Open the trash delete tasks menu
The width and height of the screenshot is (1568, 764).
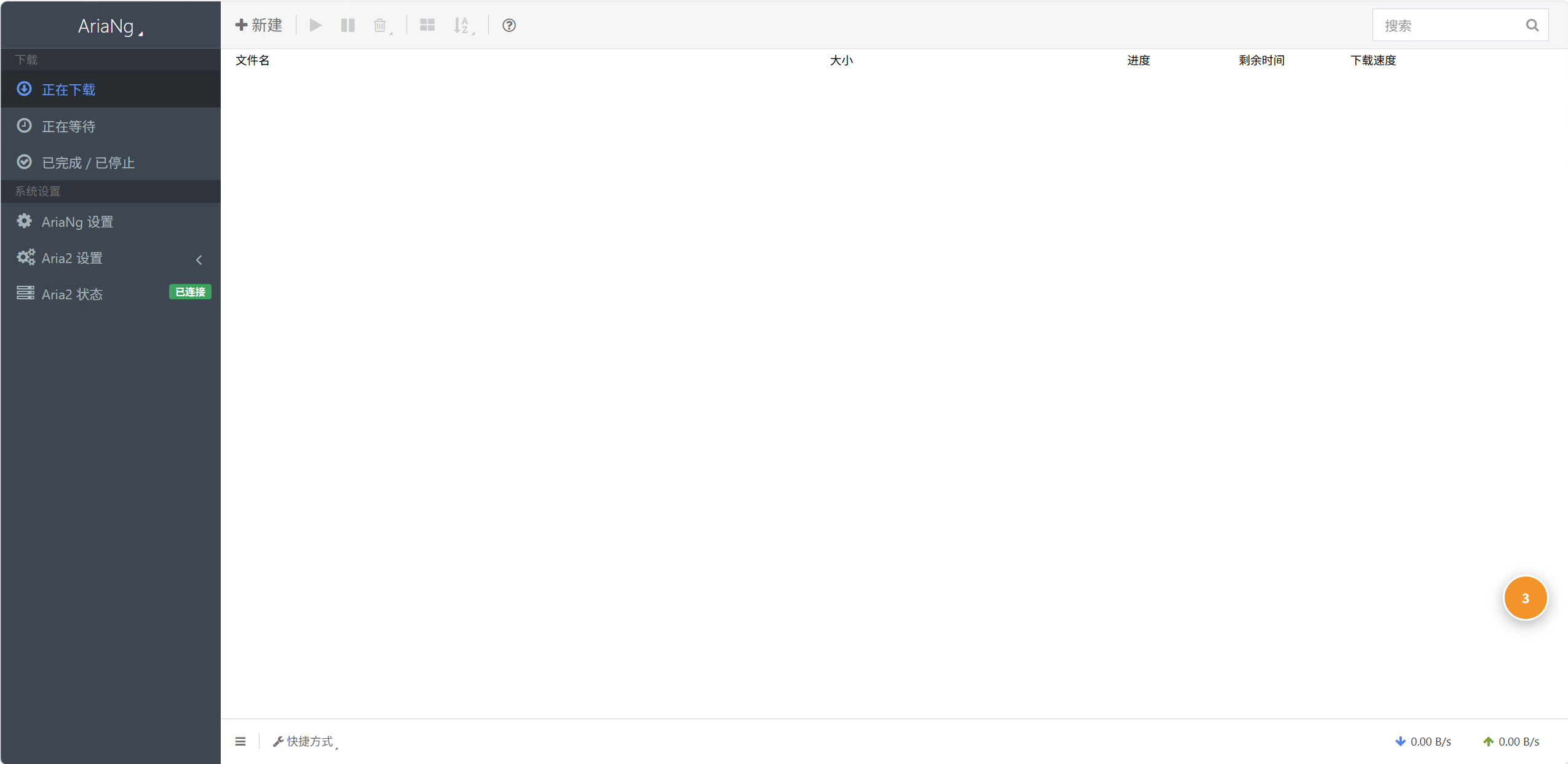382,25
